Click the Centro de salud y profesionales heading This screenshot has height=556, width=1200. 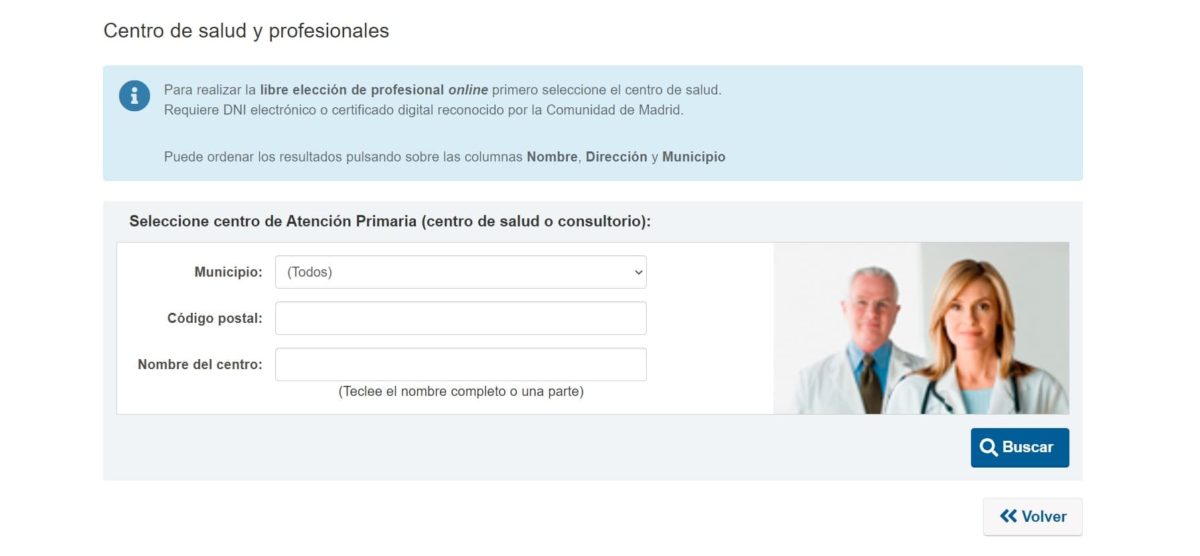pos(246,31)
